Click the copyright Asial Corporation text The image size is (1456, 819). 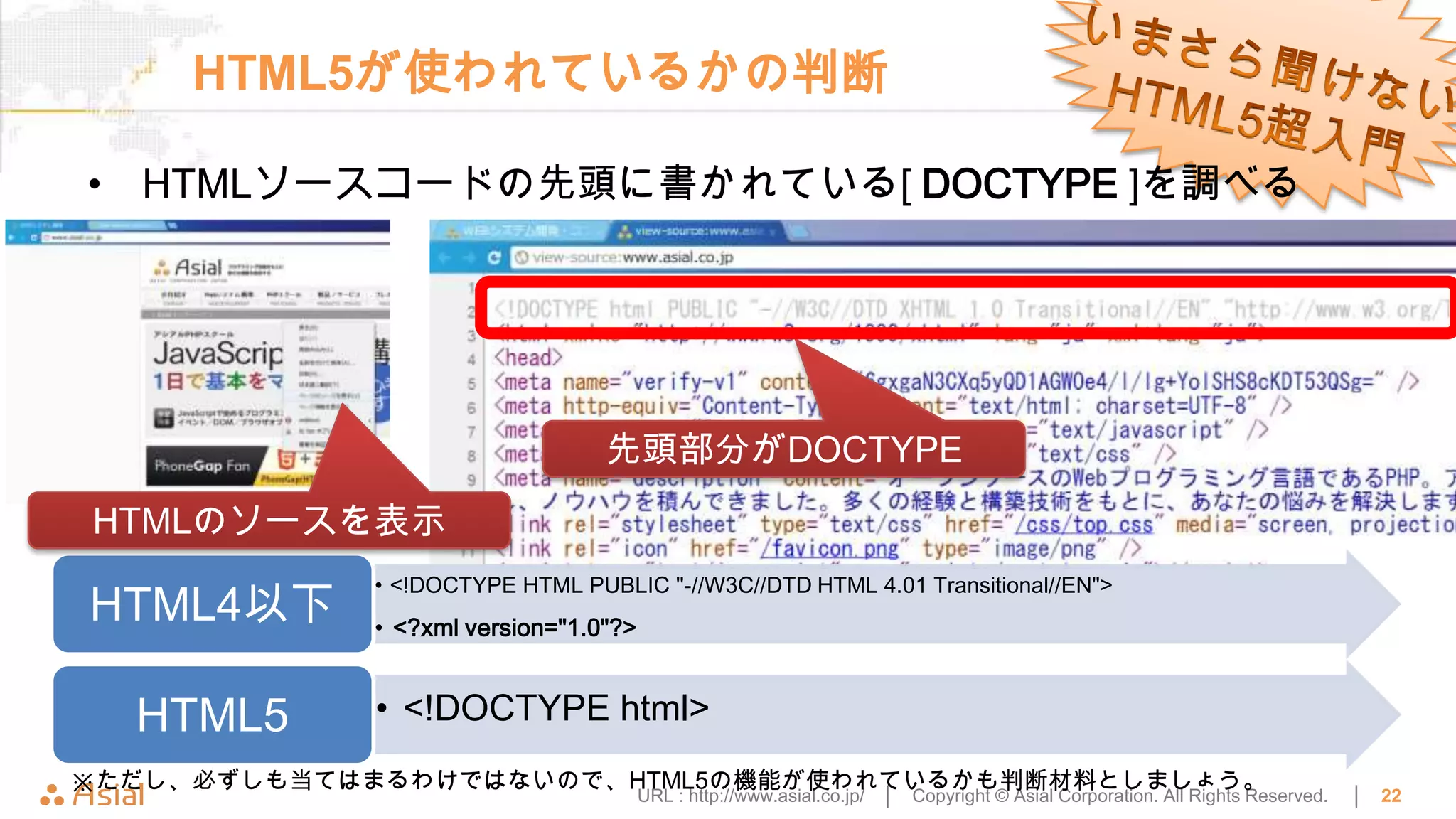pyautogui.click(x=1120, y=796)
